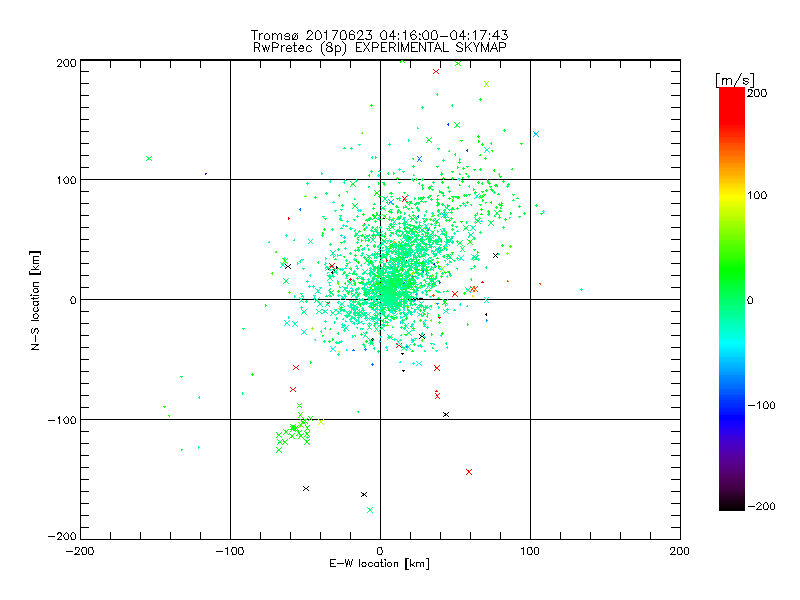
Task: Click the y-axis tick label '-100'
Action: [x=62, y=420]
